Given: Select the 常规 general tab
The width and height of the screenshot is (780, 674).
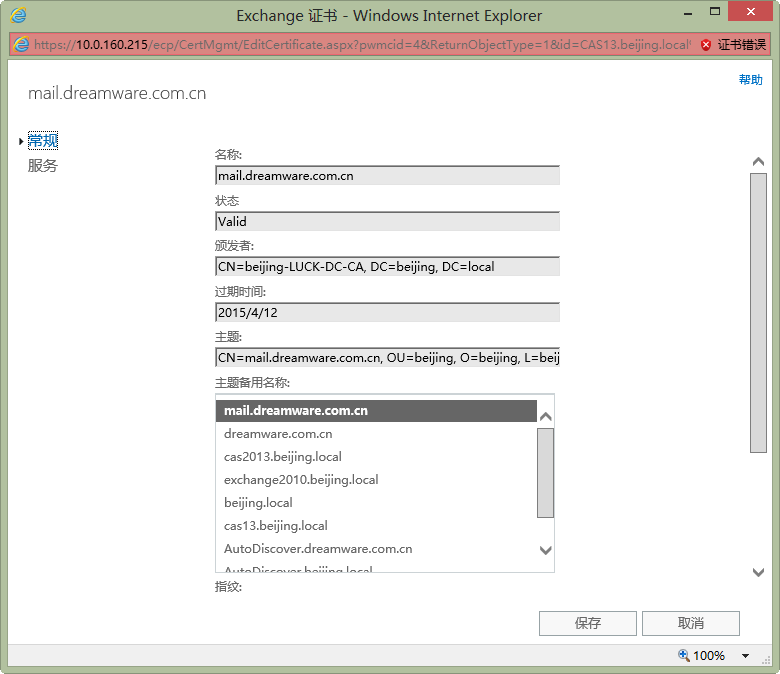Looking at the screenshot, I should pyautogui.click(x=43, y=141).
